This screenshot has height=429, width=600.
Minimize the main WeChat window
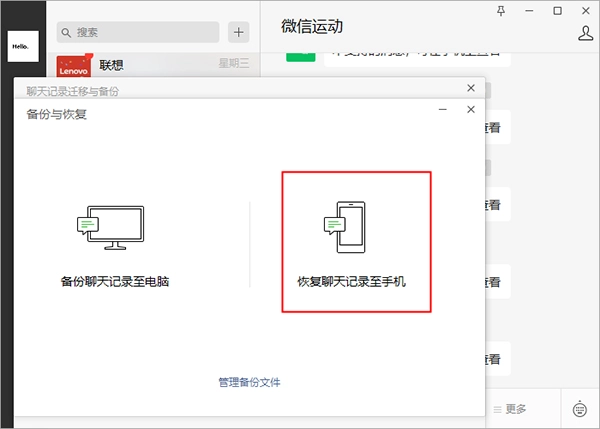pos(529,10)
